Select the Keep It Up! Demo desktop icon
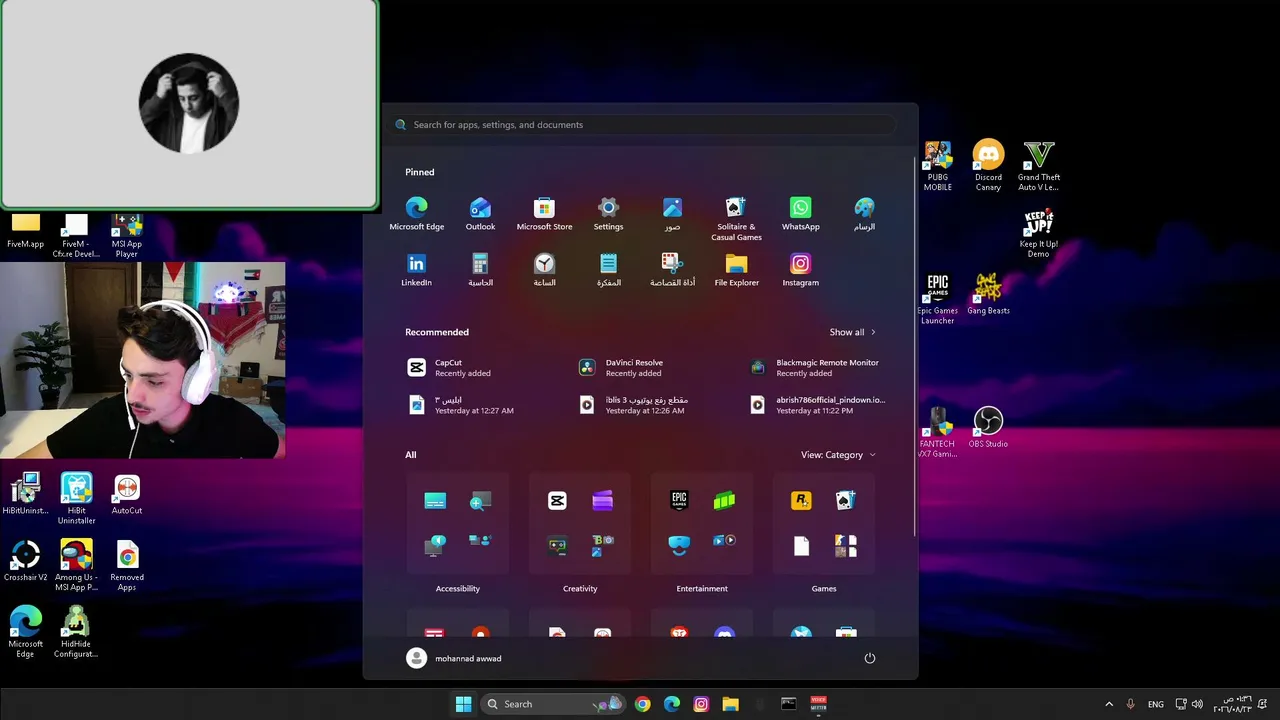Screen dimensions: 1280x720 tap(1039, 233)
